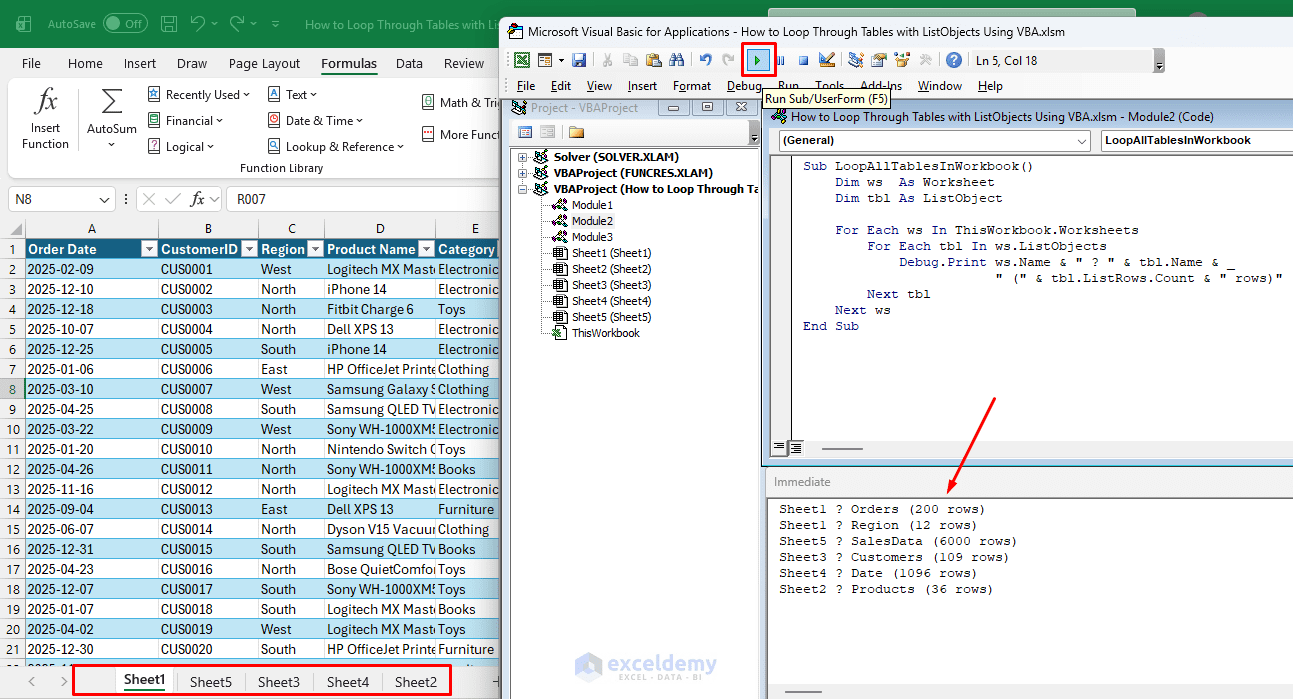Open the Object Browser icon in VBA toolbar

pos(902,60)
